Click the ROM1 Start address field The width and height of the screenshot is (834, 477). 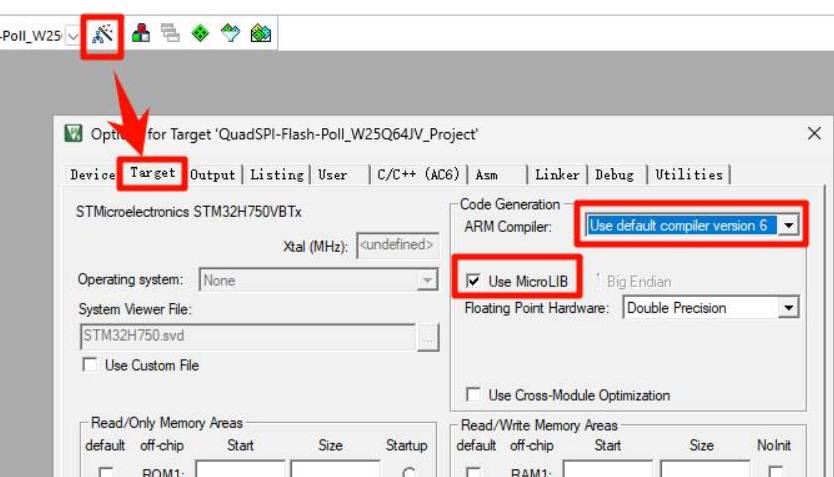coord(240,470)
